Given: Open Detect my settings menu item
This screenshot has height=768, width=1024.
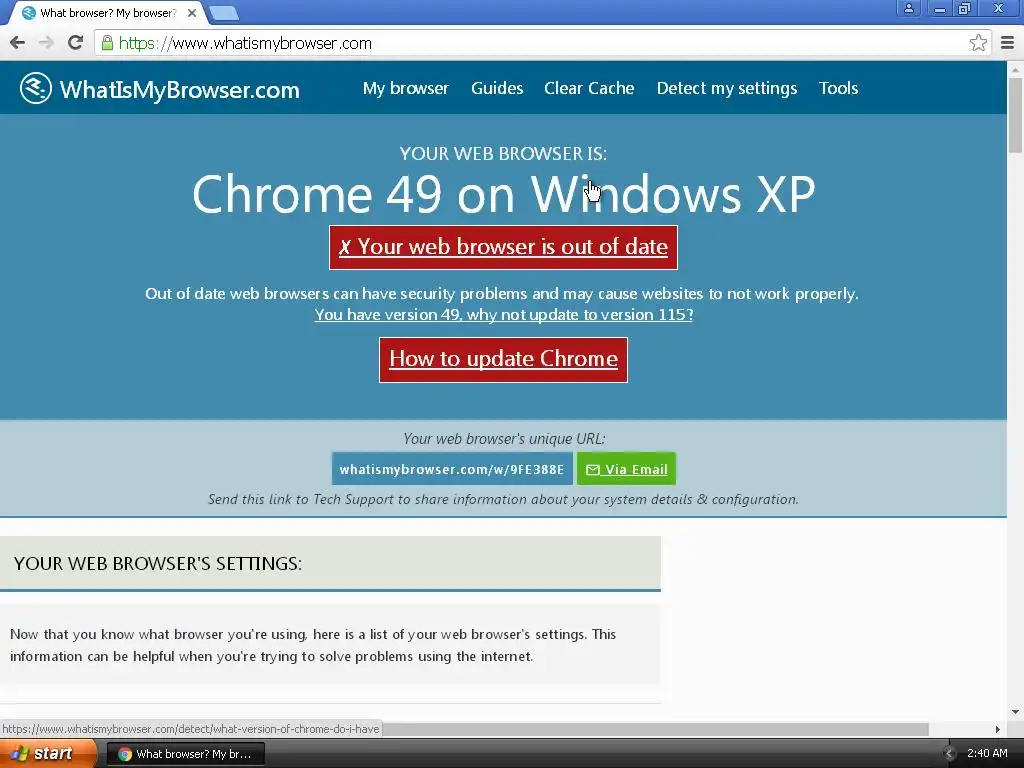Looking at the screenshot, I should [x=727, y=88].
